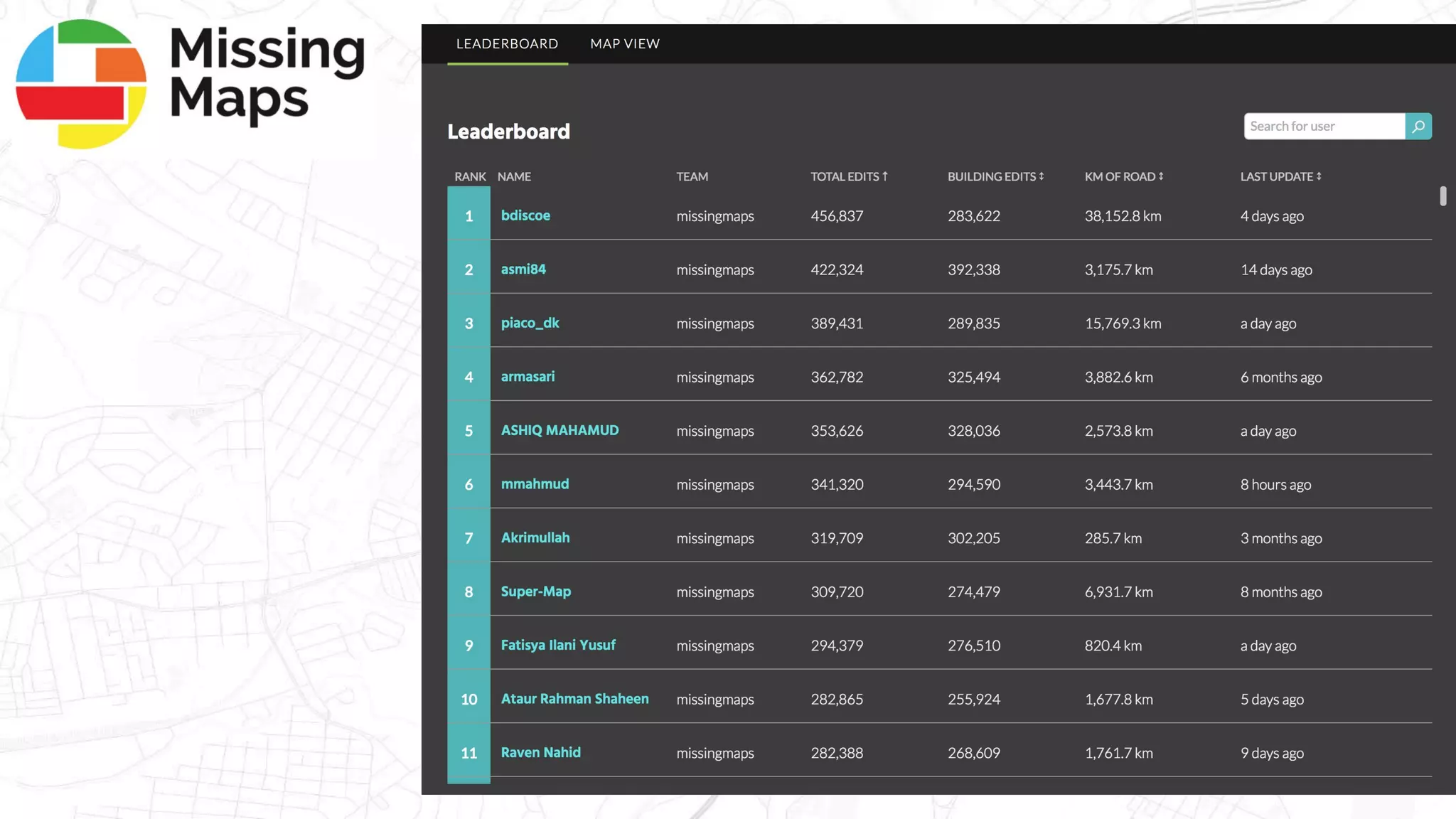
Task: Open piaco_dk profile link
Action: click(x=530, y=323)
